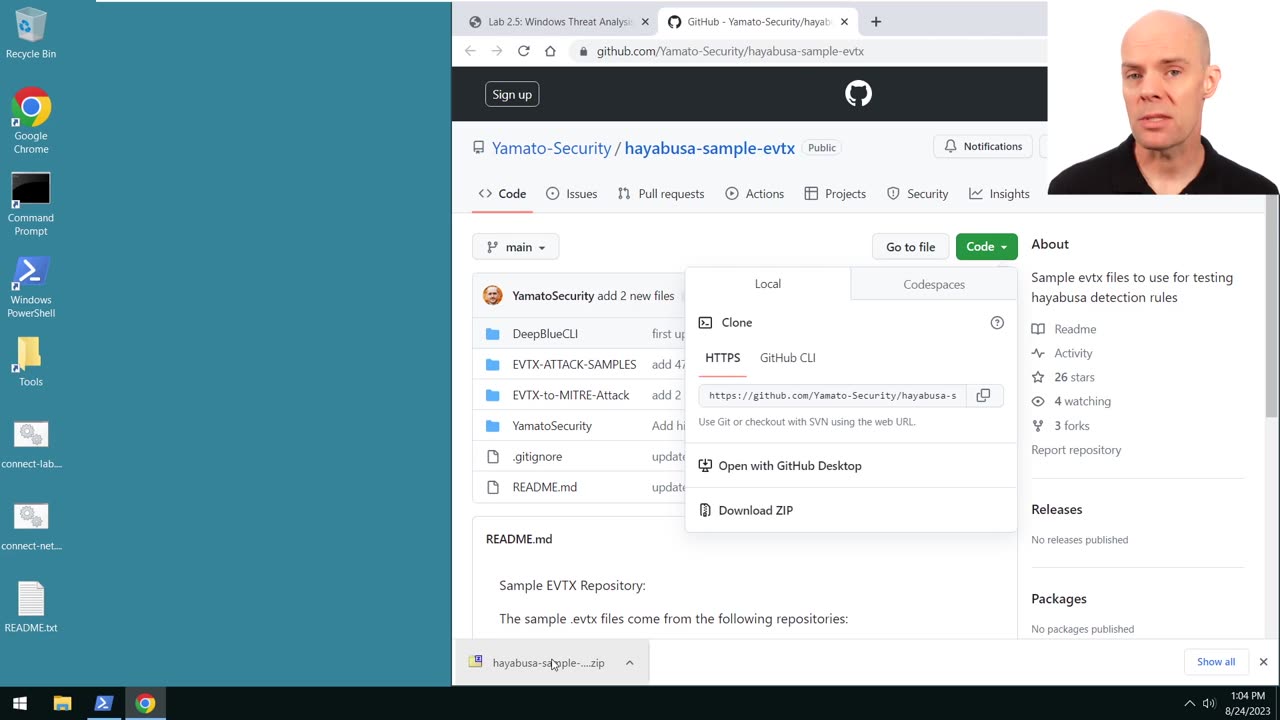Click the GitHub octocat logo
The width and height of the screenshot is (1280, 720).
click(858, 94)
